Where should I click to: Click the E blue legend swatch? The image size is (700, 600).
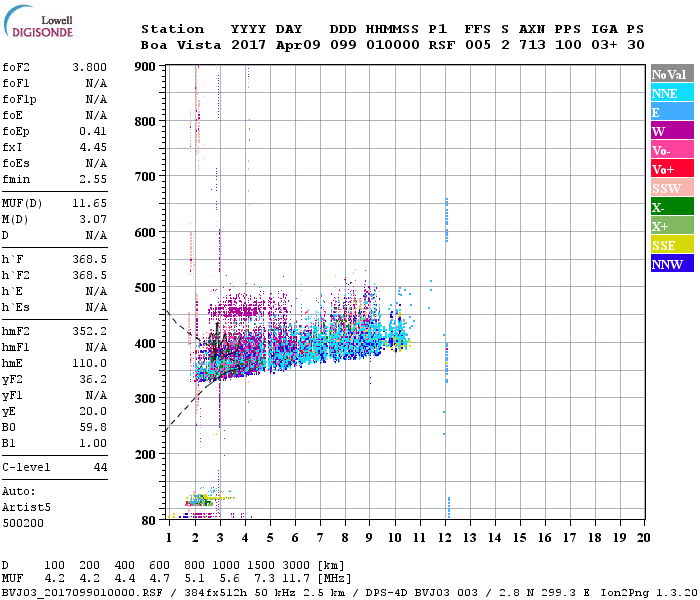click(672, 112)
